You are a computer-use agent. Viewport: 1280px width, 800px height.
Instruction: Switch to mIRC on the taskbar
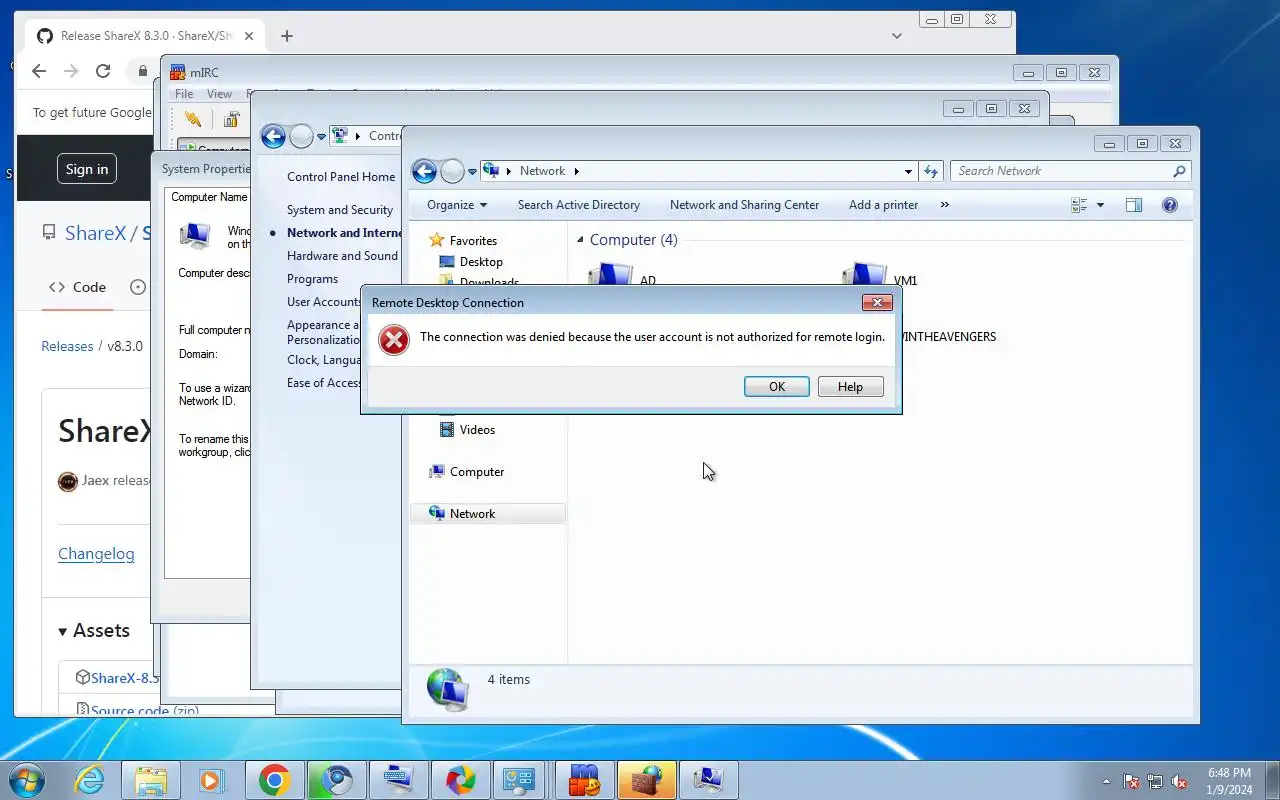(584, 780)
